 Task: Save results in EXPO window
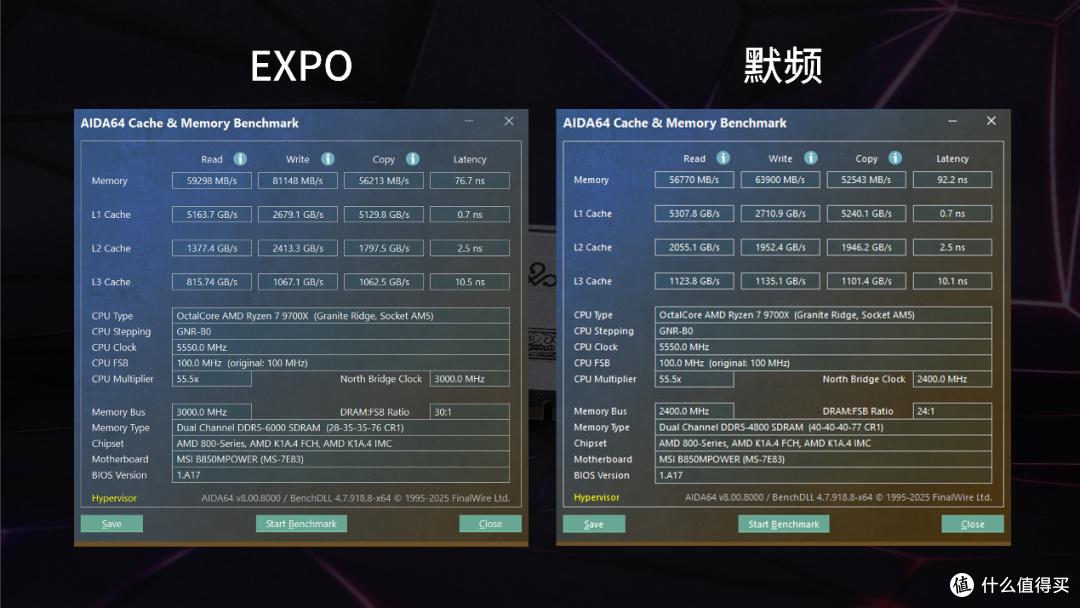click(112, 524)
